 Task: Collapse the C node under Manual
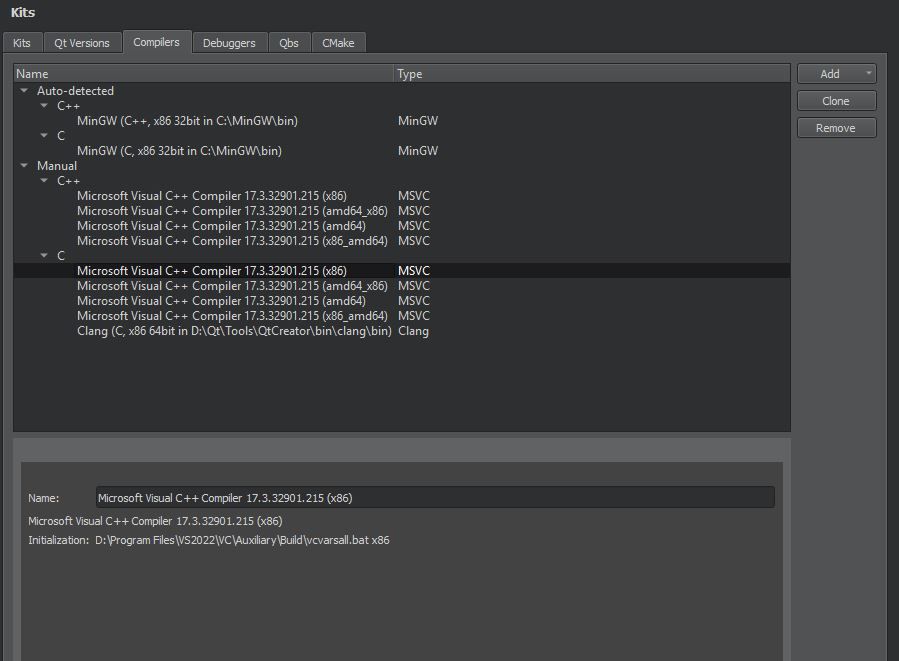[44, 256]
